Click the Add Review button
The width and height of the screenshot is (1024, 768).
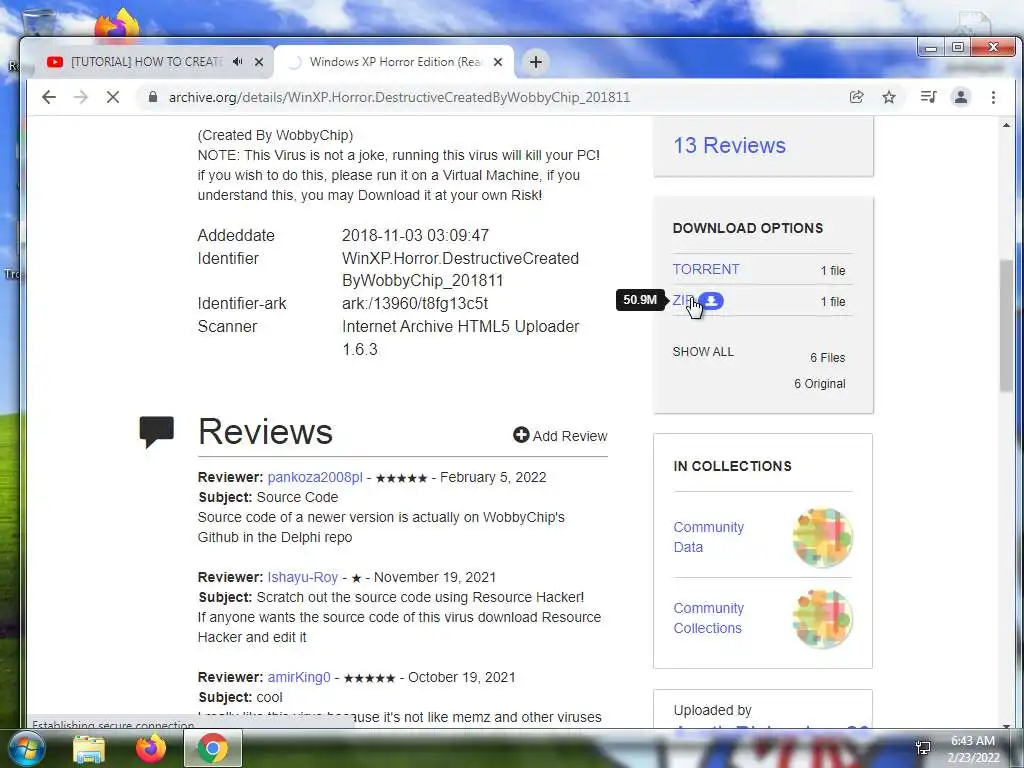[x=560, y=436]
